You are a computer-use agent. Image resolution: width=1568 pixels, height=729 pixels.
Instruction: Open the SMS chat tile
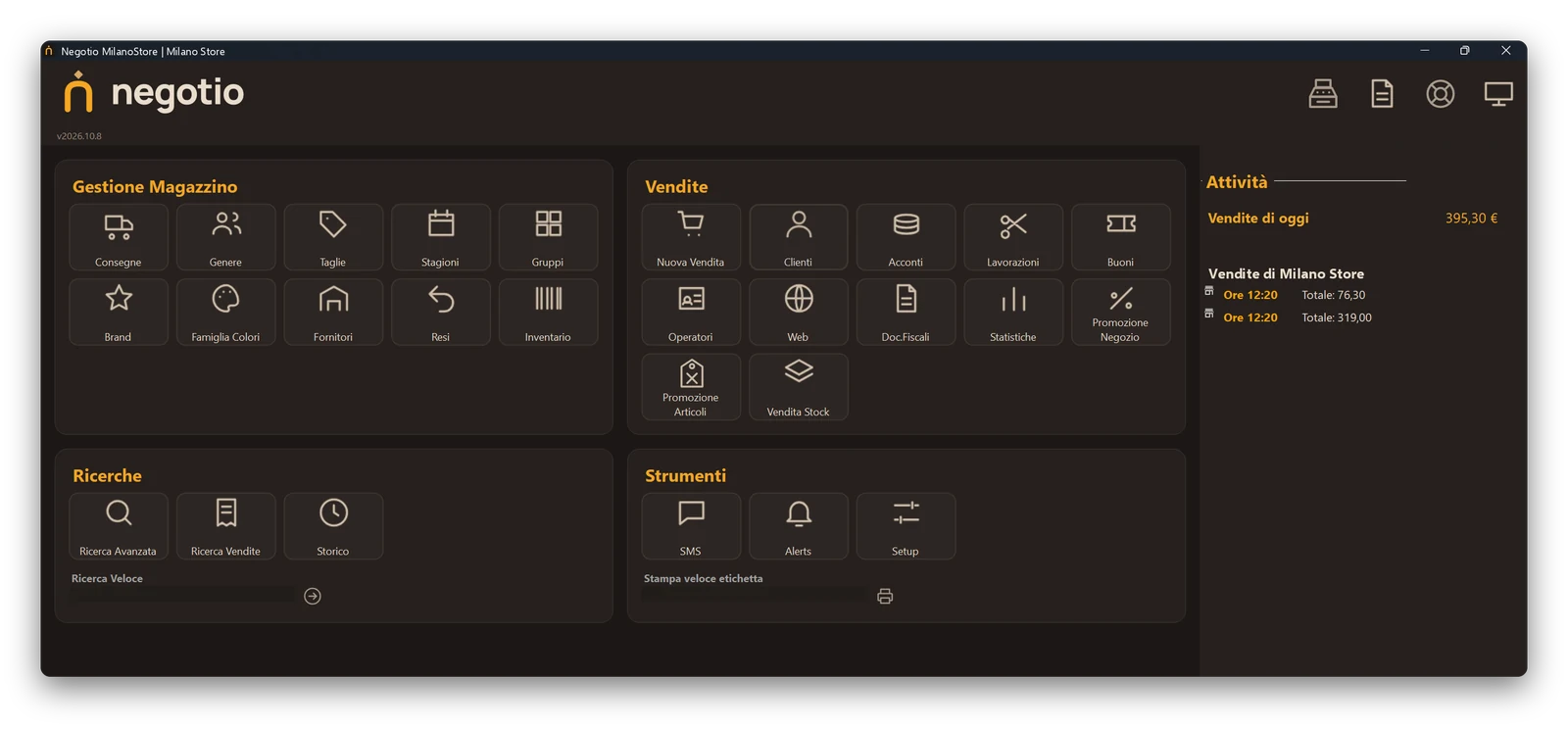coord(691,526)
